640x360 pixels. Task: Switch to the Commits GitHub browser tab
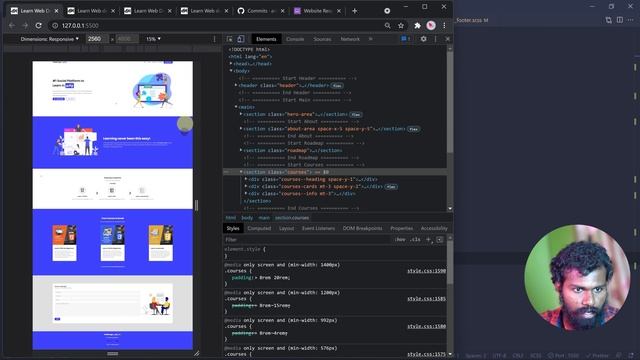pyautogui.click(x=261, y=11)
